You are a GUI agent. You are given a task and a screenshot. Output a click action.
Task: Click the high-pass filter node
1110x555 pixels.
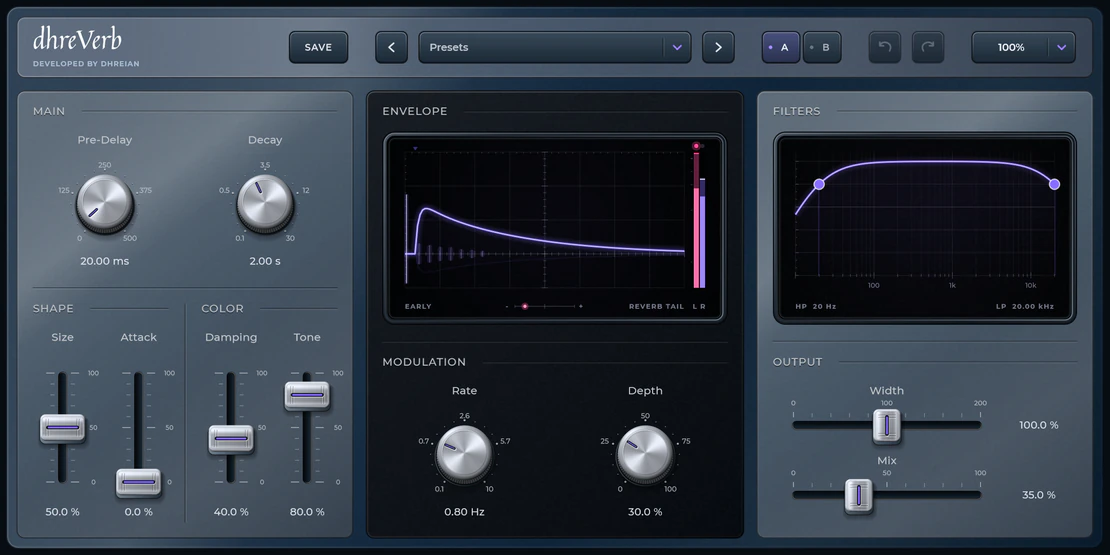click(x=819, y=184)
